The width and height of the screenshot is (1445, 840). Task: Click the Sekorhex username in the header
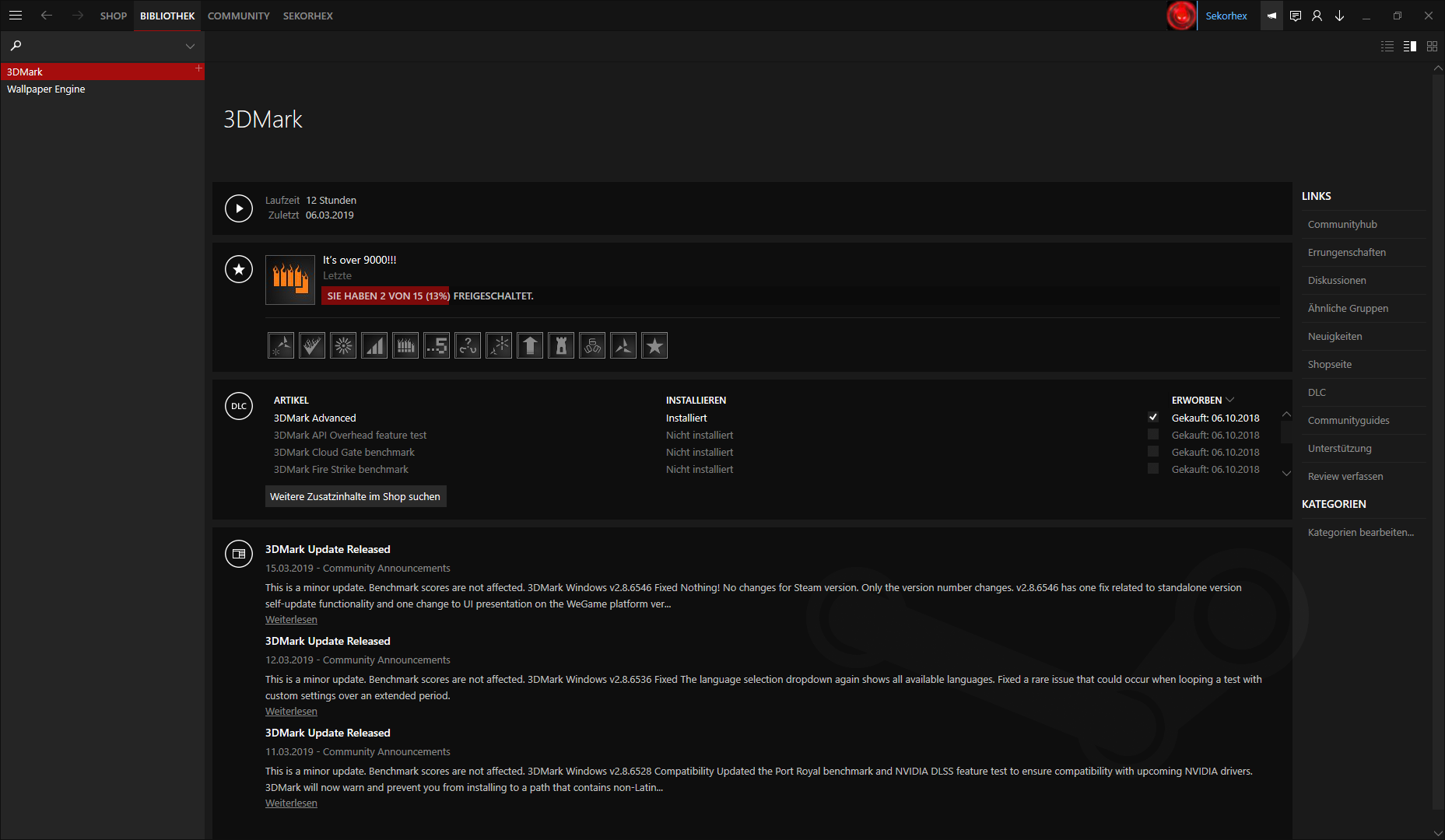pyautogui.click(x=1226, y=16)
